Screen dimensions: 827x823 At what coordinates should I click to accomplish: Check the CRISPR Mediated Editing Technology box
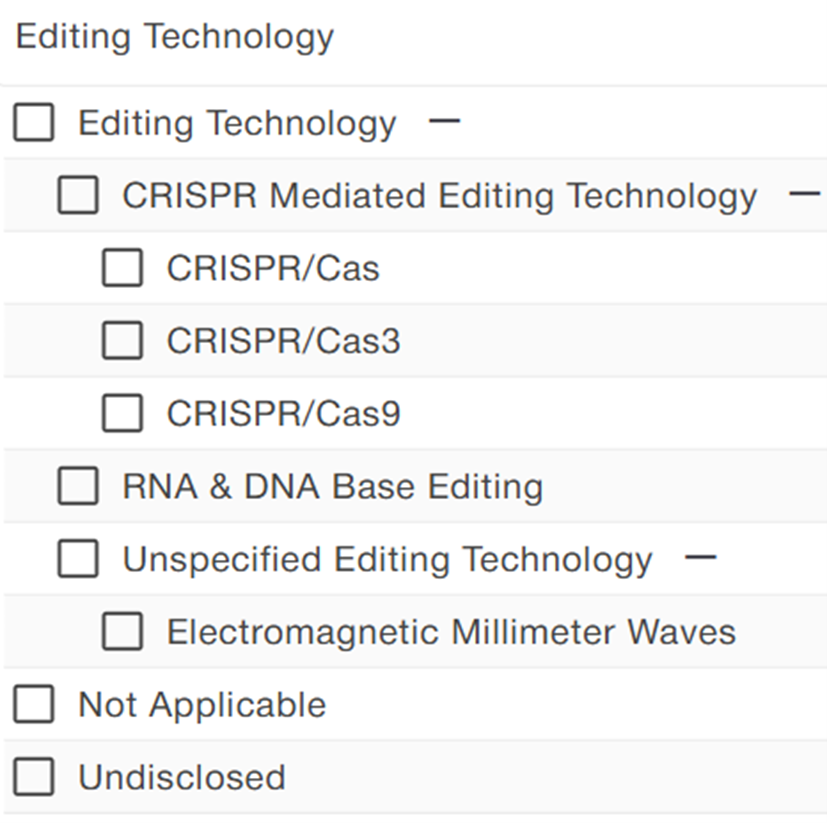(78, 196)
